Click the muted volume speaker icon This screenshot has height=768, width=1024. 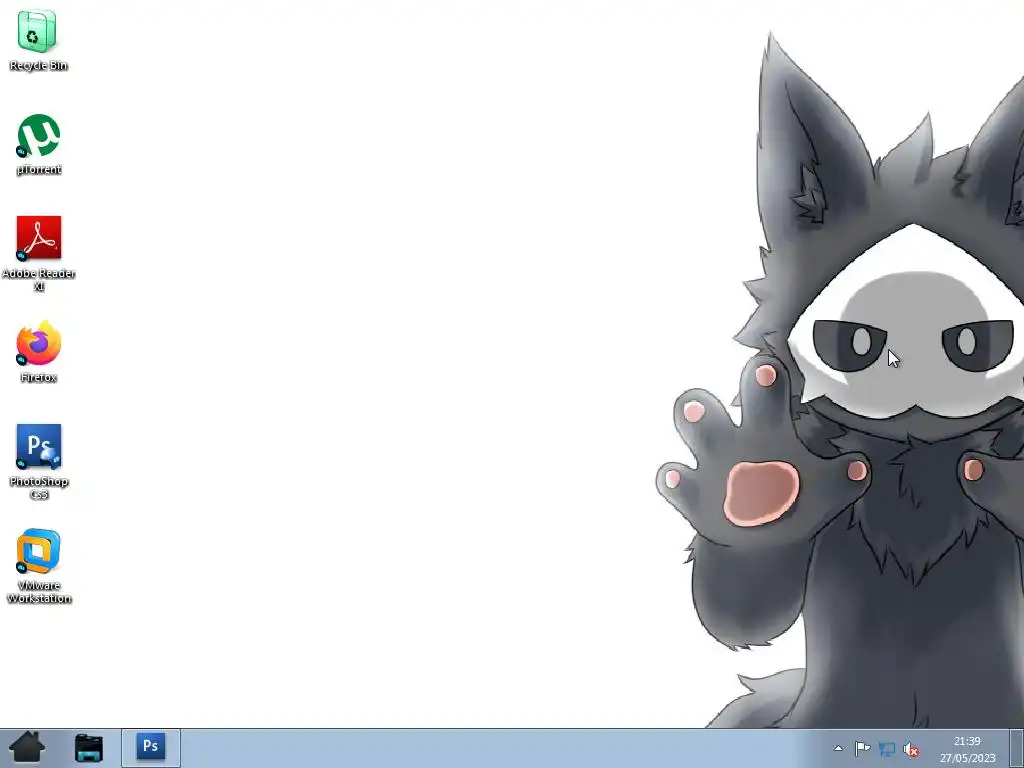tap(911, 749)
